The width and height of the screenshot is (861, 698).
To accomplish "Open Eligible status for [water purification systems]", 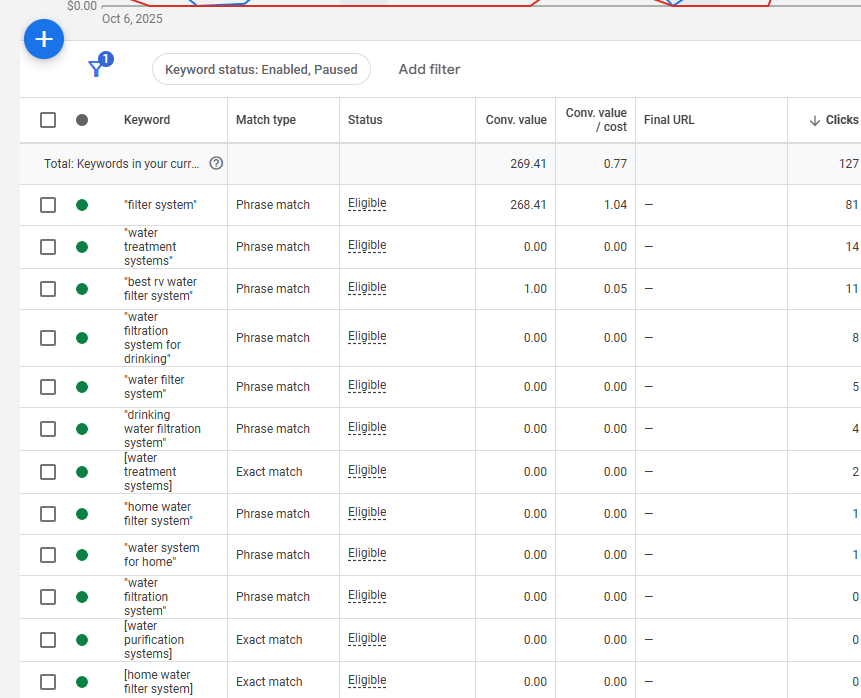I will click(367, 639).
